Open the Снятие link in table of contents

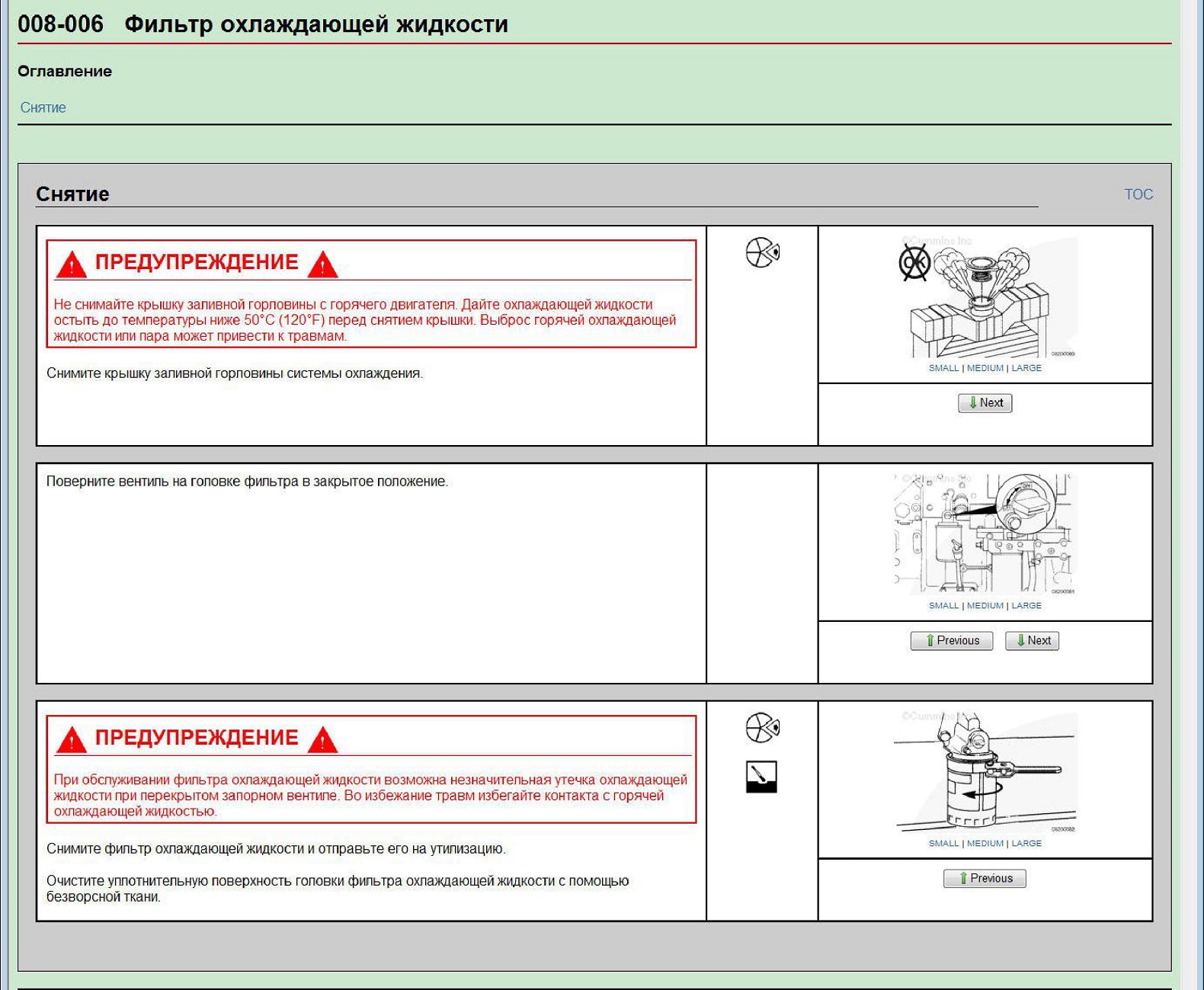tap(43, 107)
